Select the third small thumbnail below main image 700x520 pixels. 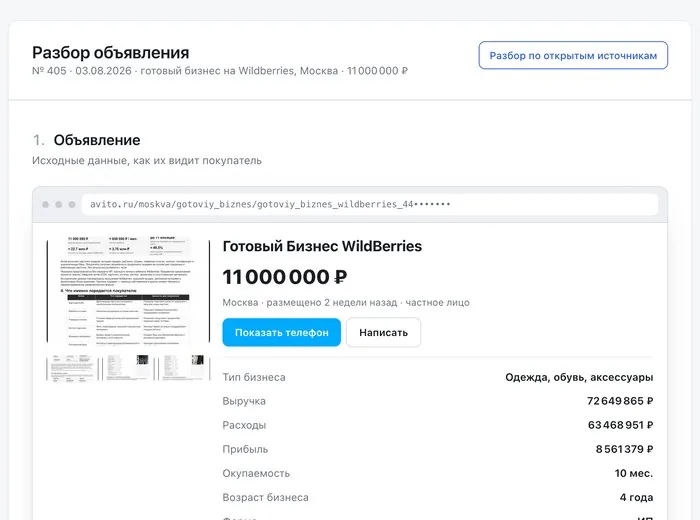click(184, 368)
